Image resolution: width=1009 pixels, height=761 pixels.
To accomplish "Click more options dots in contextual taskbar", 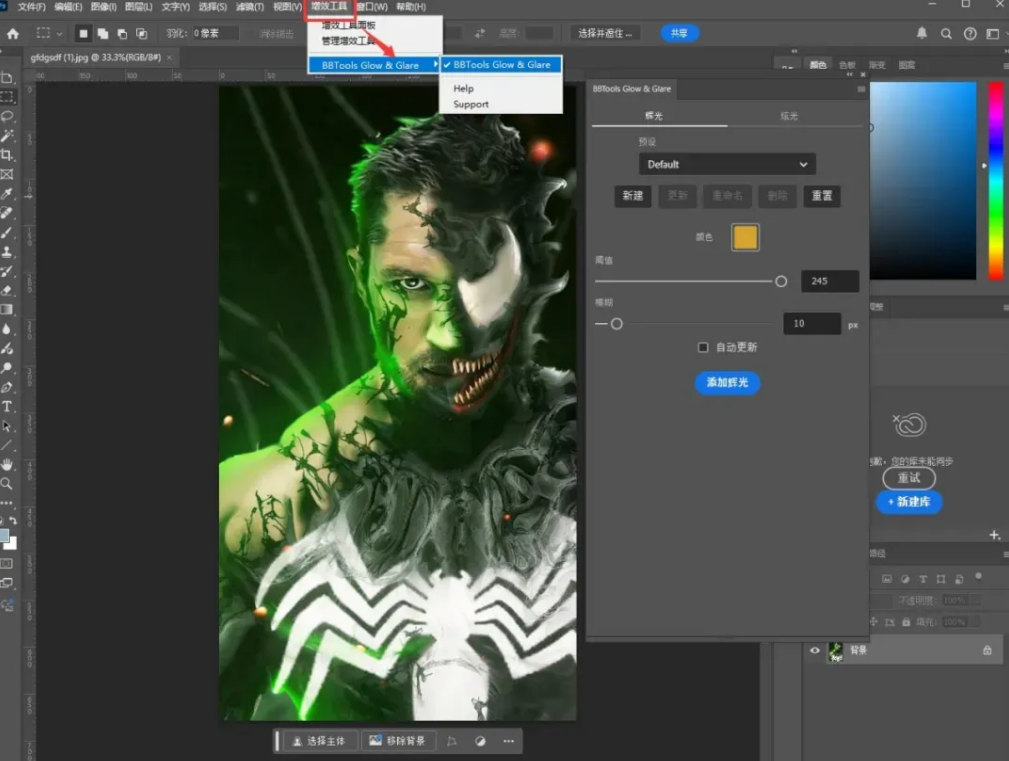I will [508, 741].
